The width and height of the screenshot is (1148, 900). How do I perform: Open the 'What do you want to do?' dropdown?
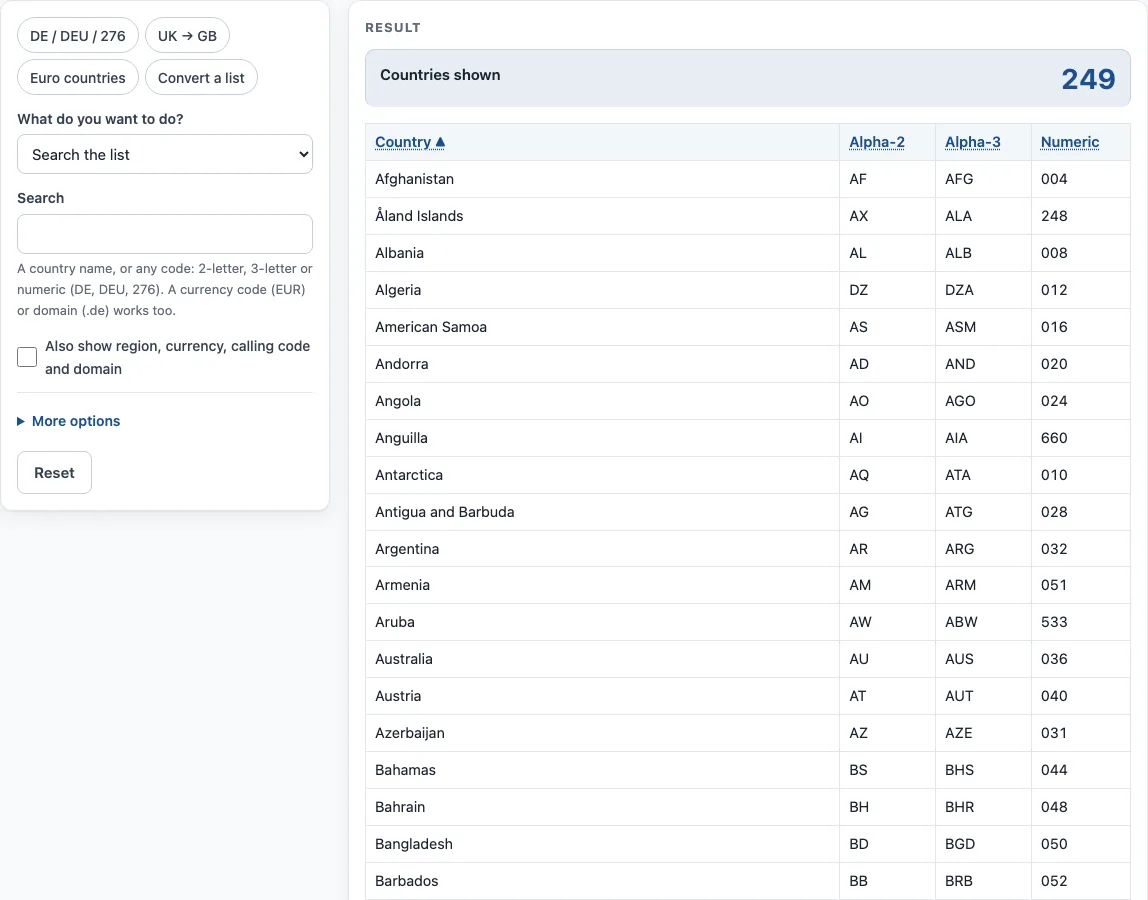pos(165,155)
